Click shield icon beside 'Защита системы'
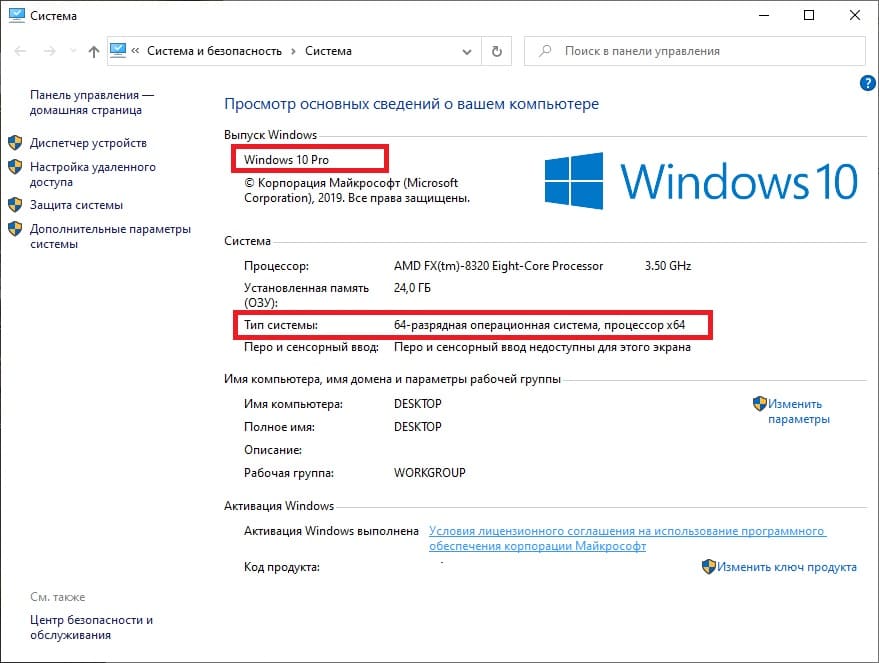The image size is (879, 663). (15, 205)
